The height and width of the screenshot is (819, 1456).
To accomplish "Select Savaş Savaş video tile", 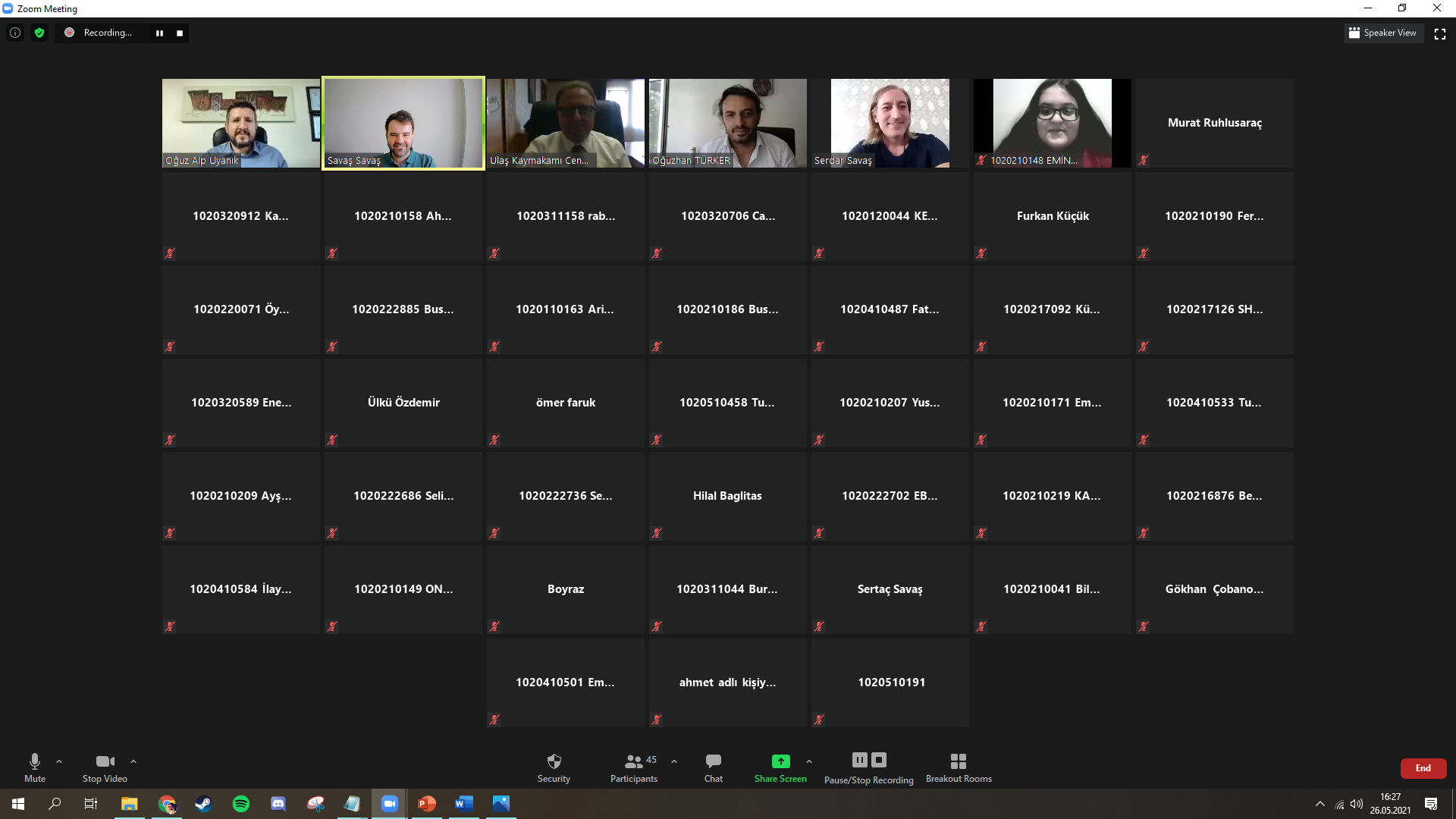I will 403,123.
